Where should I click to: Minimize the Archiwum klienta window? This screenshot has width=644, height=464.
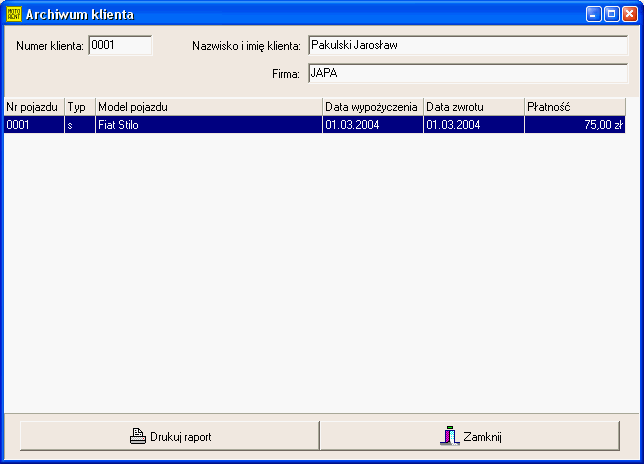[594, 14]
